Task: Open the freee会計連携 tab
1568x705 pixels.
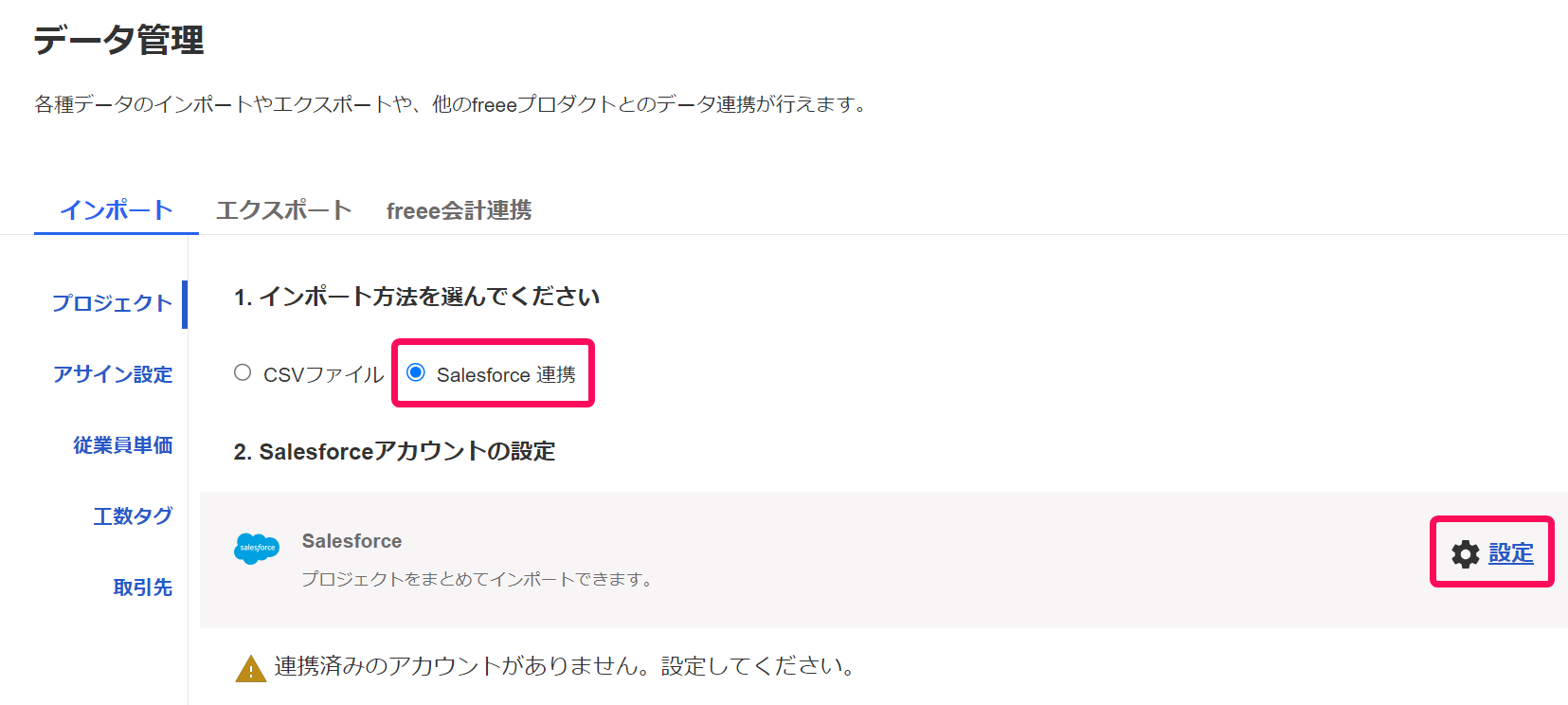Action: 459,210
